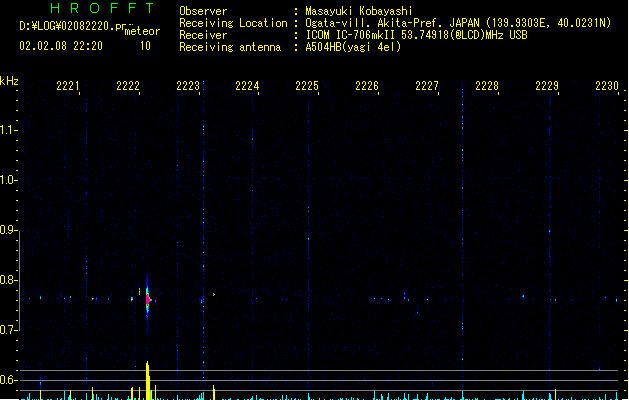Click the Receiving antenna label
The width and height of the screenshot is (629, 400).
[x=230, y=47]
